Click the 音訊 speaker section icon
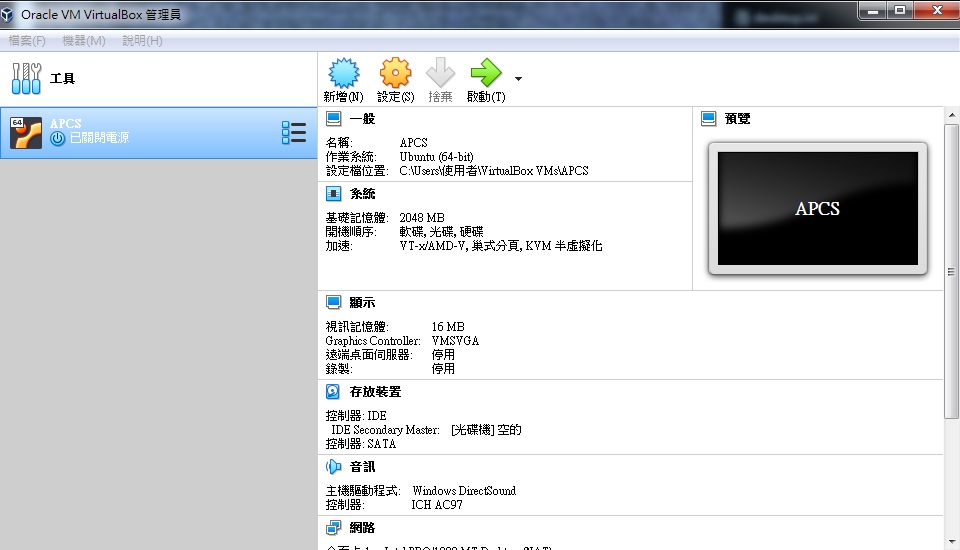960x550 pixels. [x=333, y=467]
